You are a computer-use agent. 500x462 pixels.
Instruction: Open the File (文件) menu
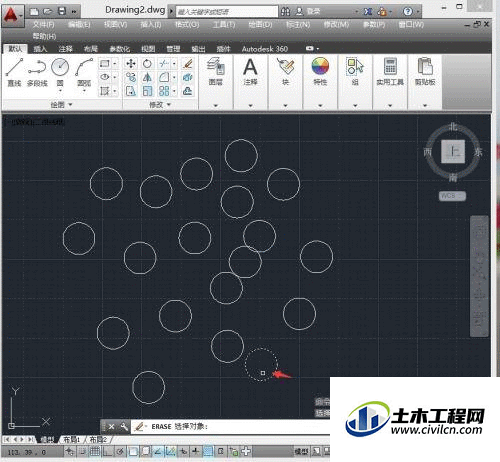pyautogui.click(x=44, y=24)
